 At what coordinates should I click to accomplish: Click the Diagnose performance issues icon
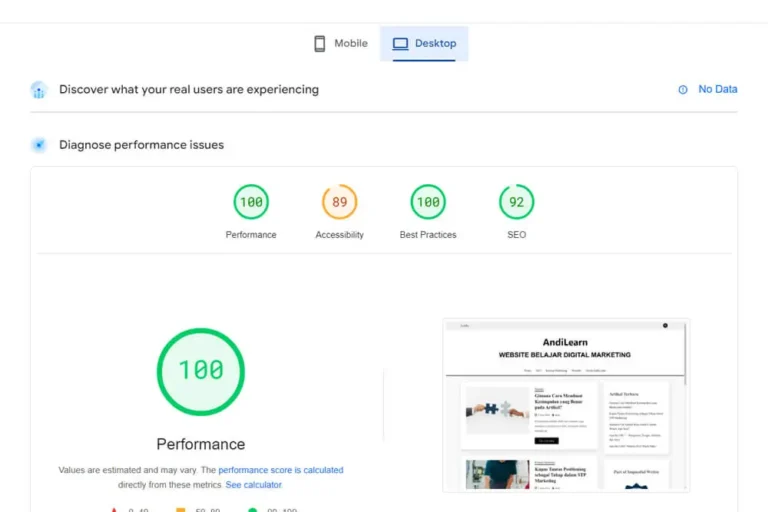(39, 145)
